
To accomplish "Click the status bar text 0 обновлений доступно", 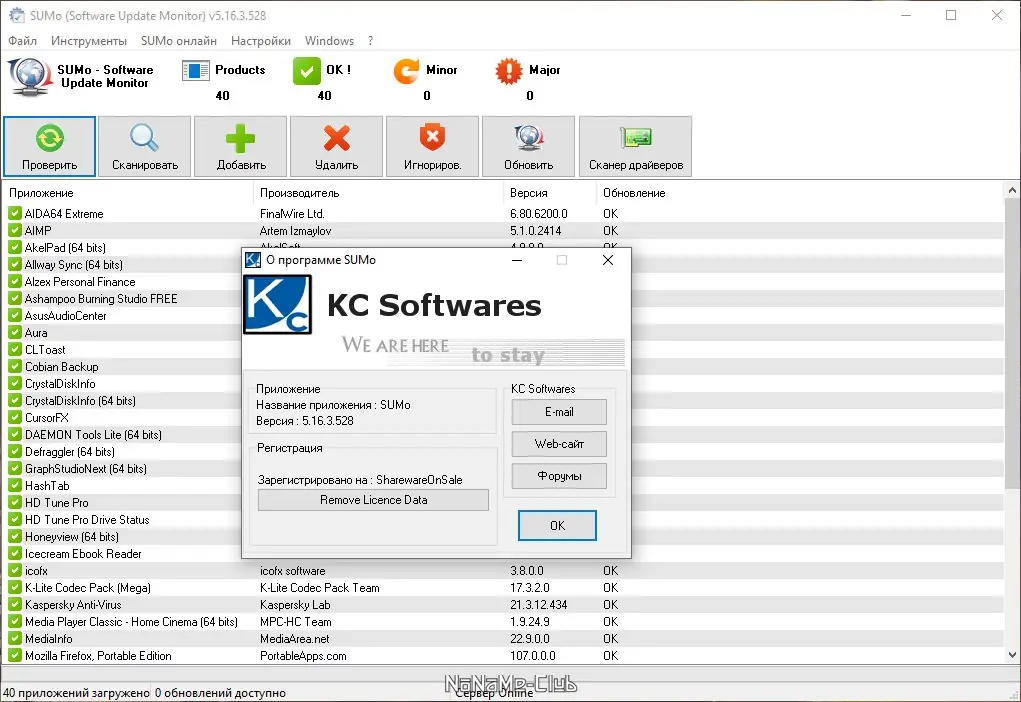I will tap(220, 693).
